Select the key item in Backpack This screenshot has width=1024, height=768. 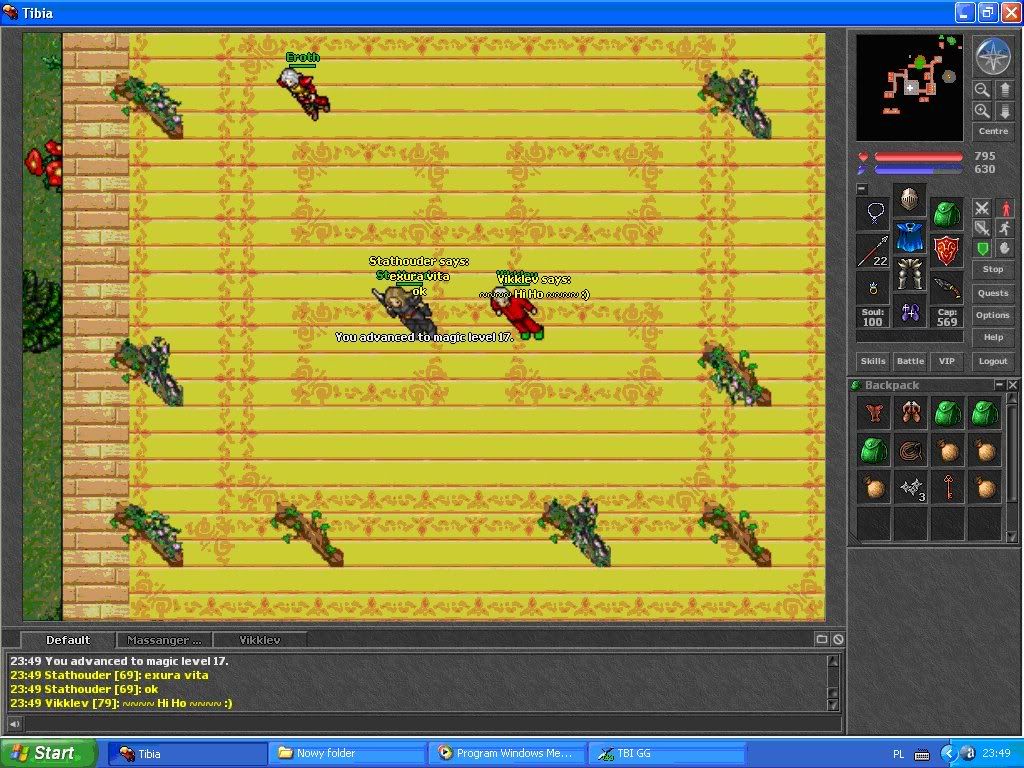click(948, 488)
